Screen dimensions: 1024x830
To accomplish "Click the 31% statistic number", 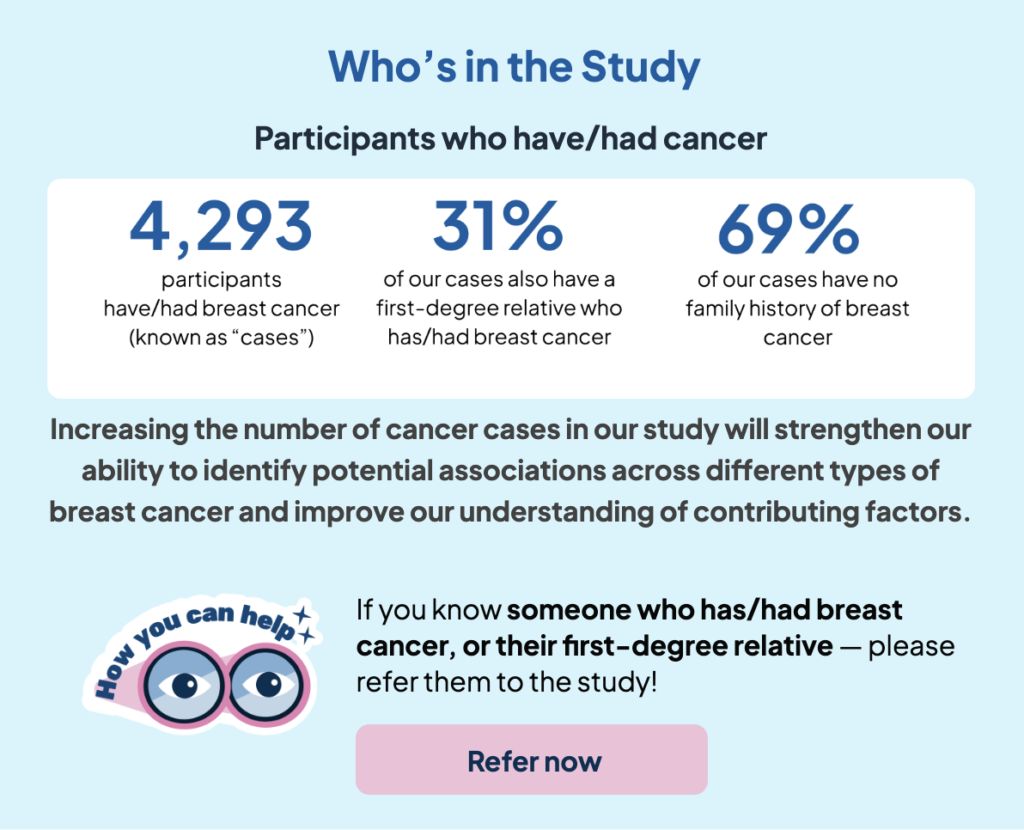I will click(x=498, y=226).
